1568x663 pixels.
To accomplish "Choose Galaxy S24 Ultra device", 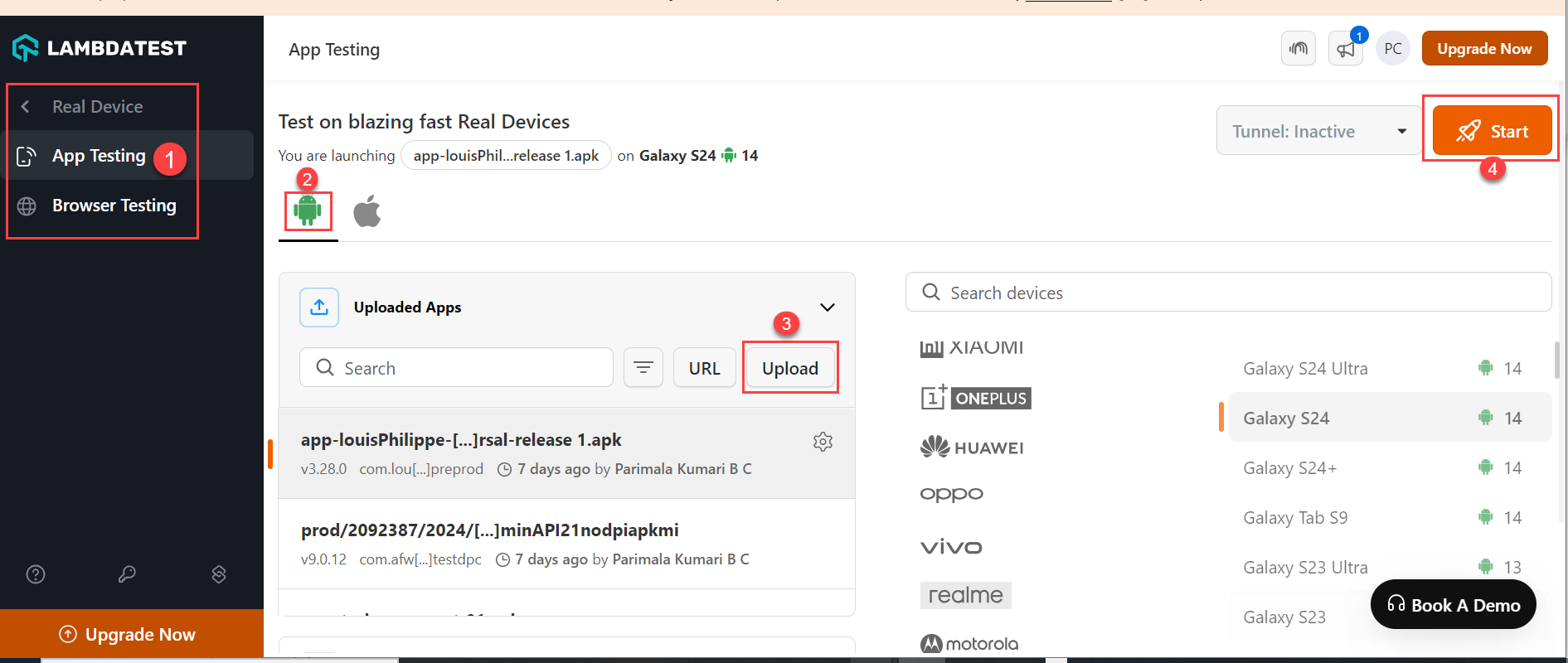I will point(1390,368).
